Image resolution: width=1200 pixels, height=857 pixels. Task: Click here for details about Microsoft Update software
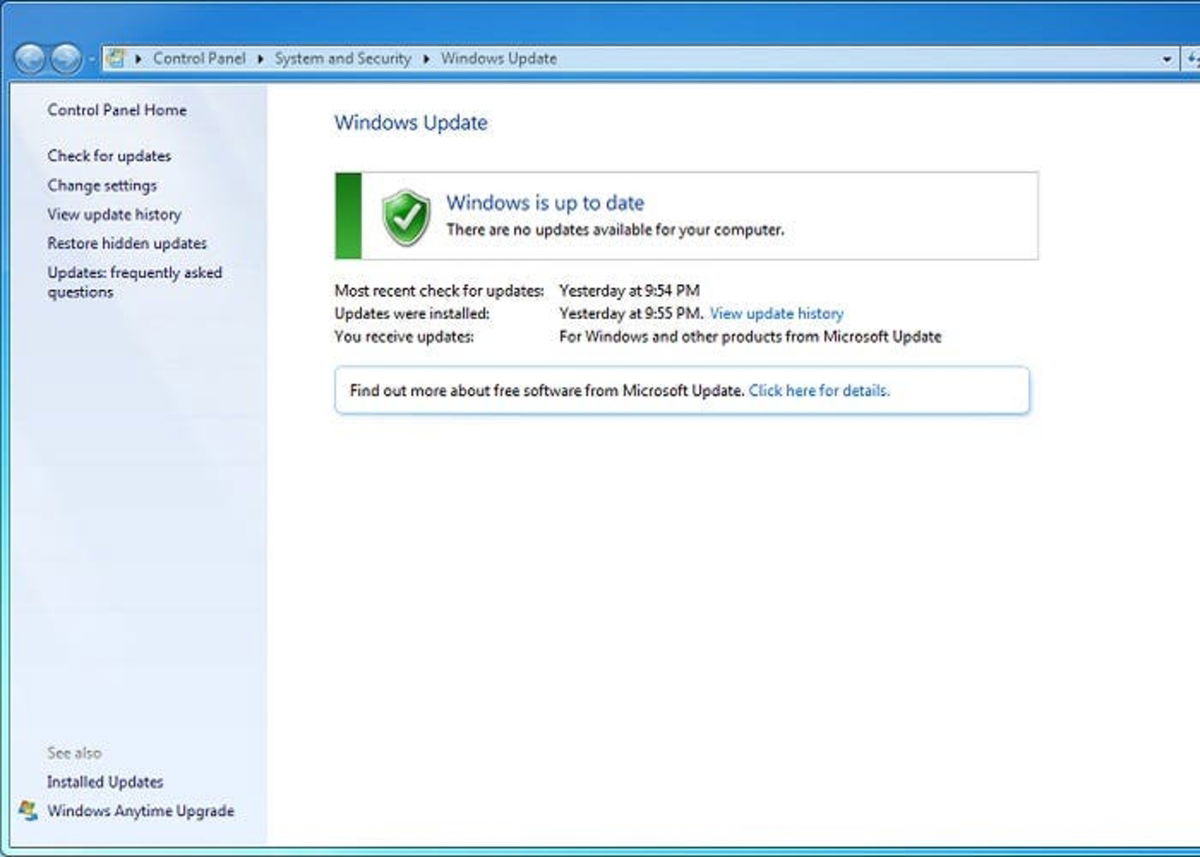tap(818, 391)
